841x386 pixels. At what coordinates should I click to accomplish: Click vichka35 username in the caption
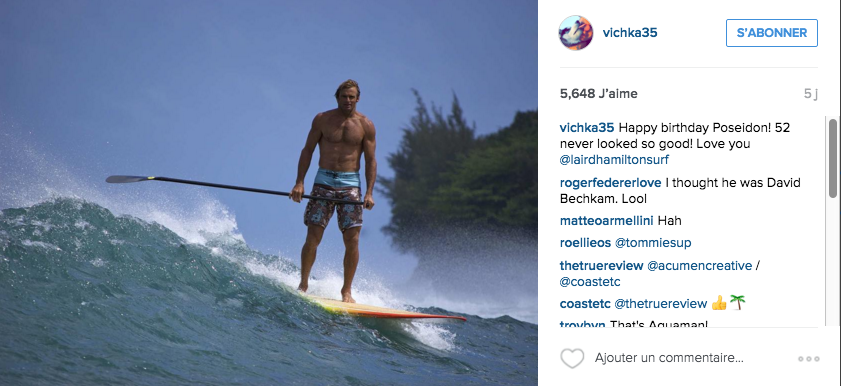(587, 128)
